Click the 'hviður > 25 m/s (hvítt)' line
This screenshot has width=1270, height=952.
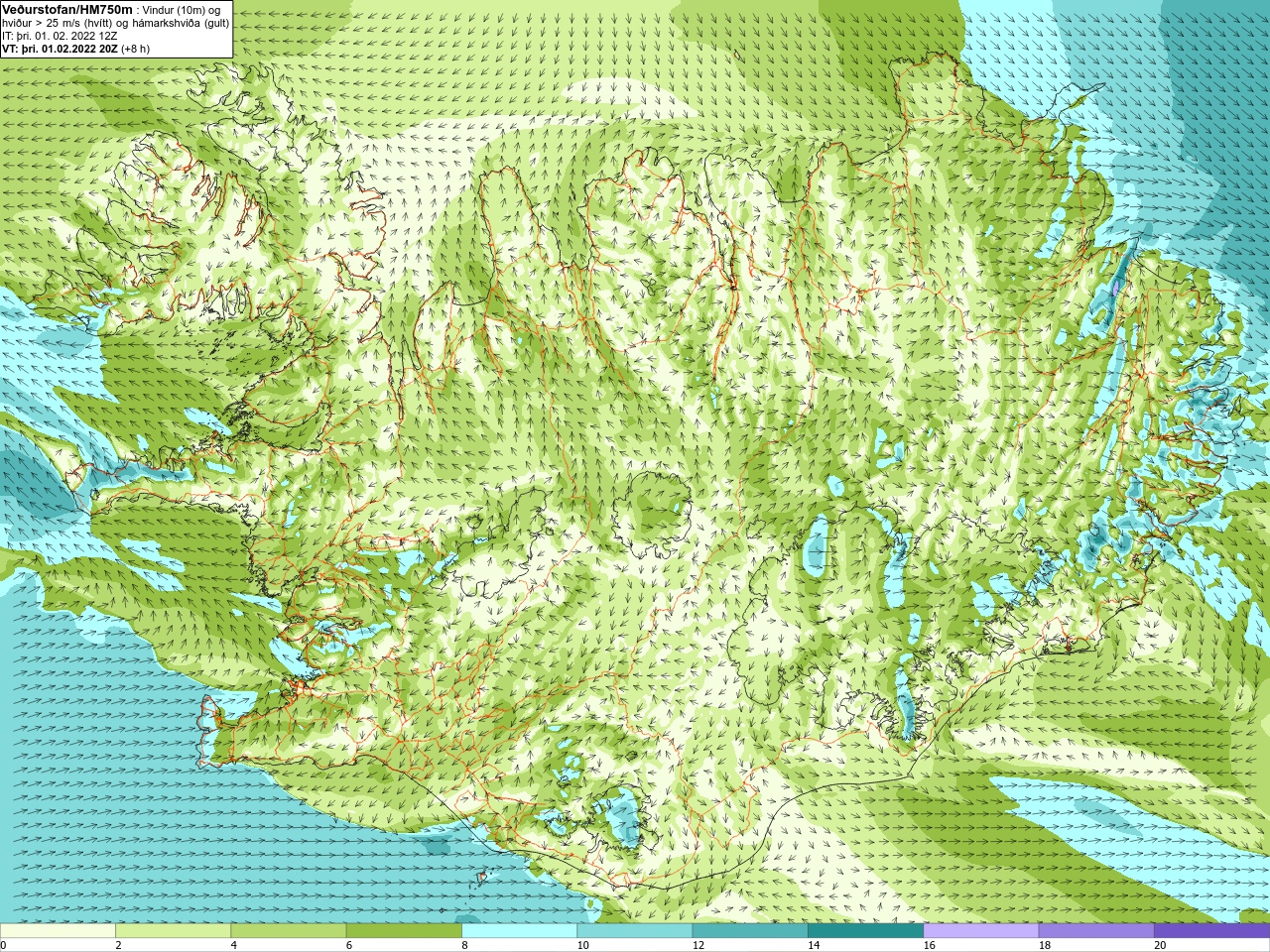(59, 23)
